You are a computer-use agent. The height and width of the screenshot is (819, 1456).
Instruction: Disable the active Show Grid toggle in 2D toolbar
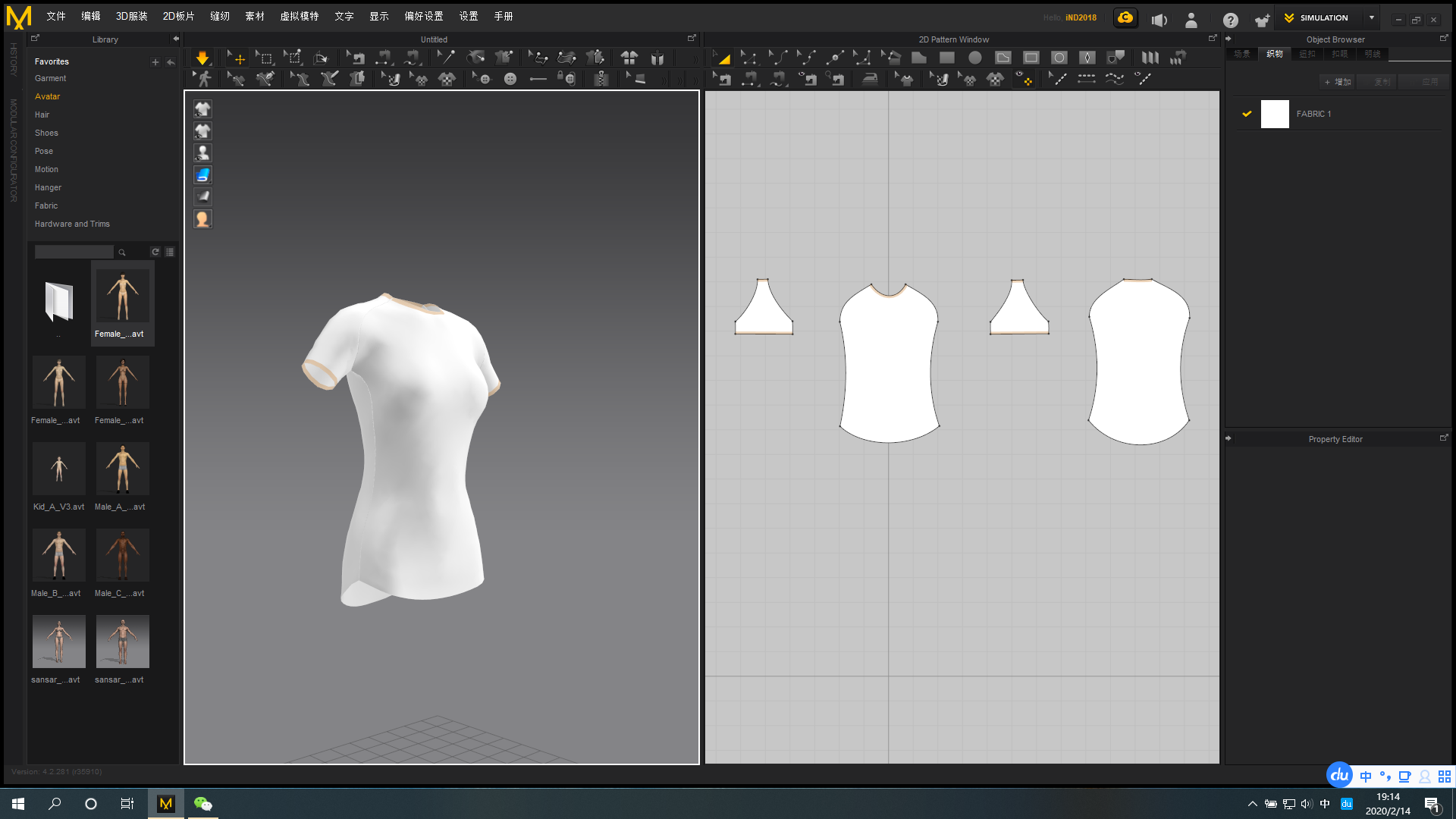tap(1025, 78)
